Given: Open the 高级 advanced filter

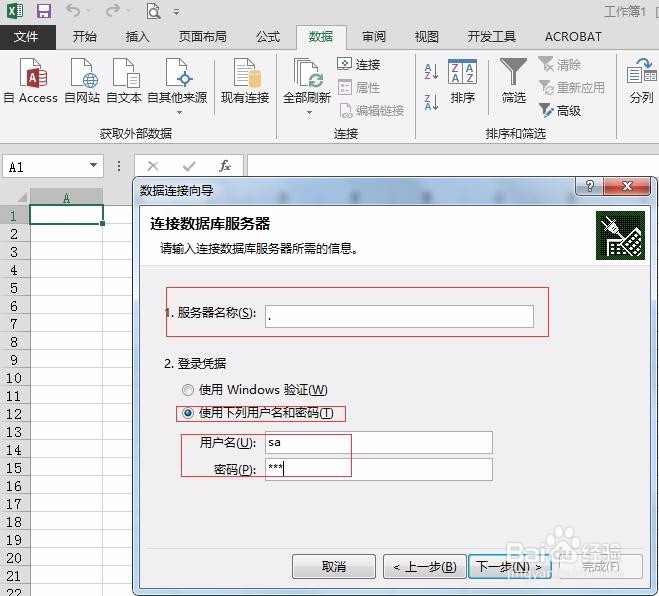Looking at the screenshot, I should pos(559,111).
